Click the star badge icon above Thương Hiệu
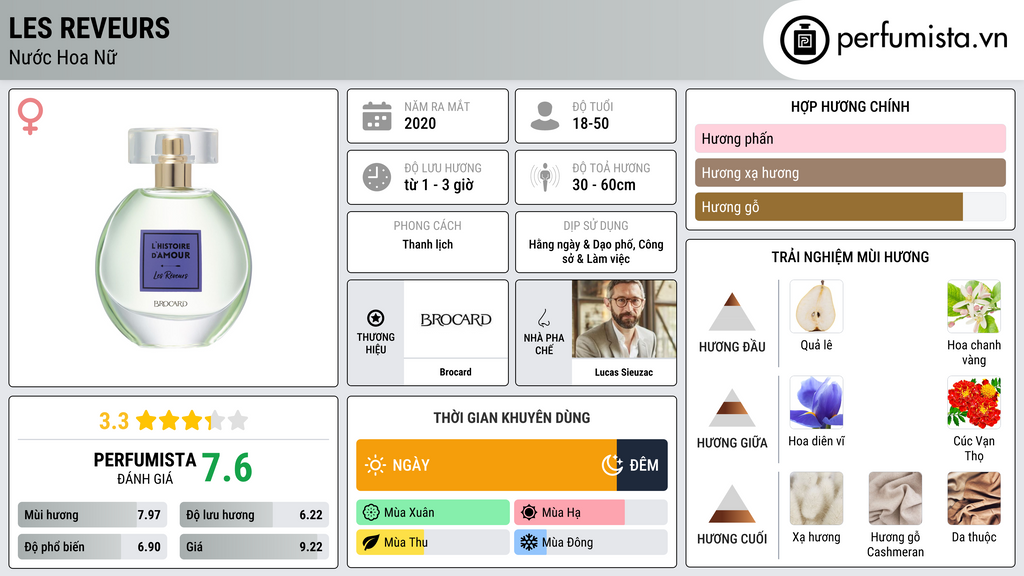Image resolution: width=1024 pixels, height=576 pixels. click(376, 318)
